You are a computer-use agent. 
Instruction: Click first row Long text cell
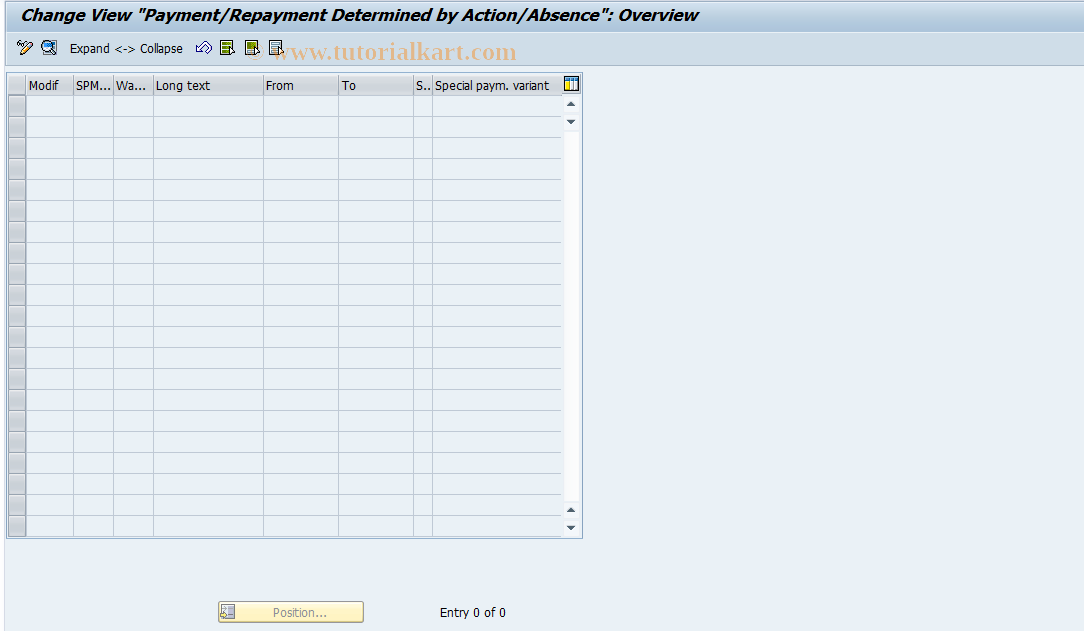[208, 106]
